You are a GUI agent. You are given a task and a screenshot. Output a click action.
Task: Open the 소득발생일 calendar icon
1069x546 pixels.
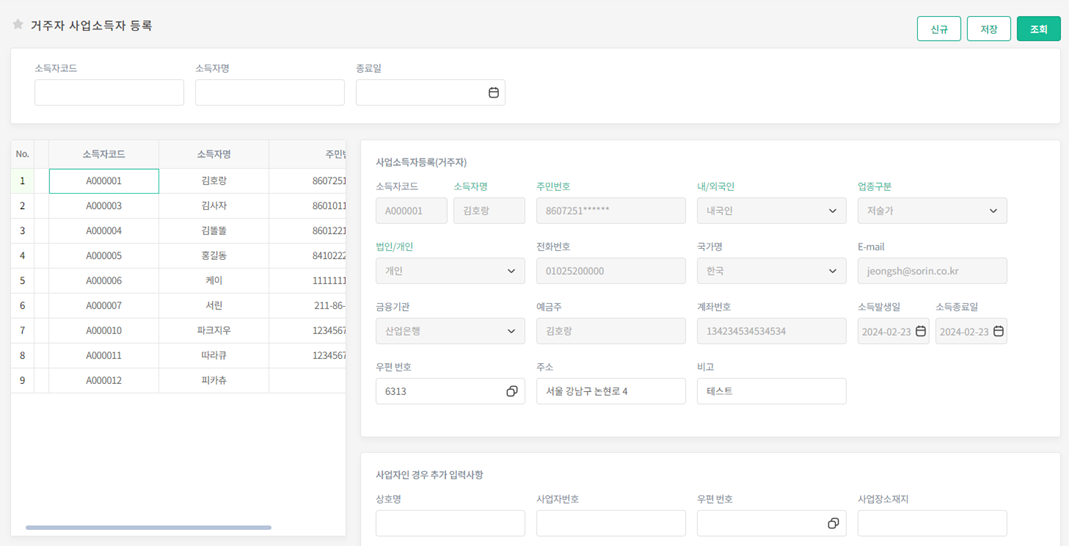tap(921, 331)
